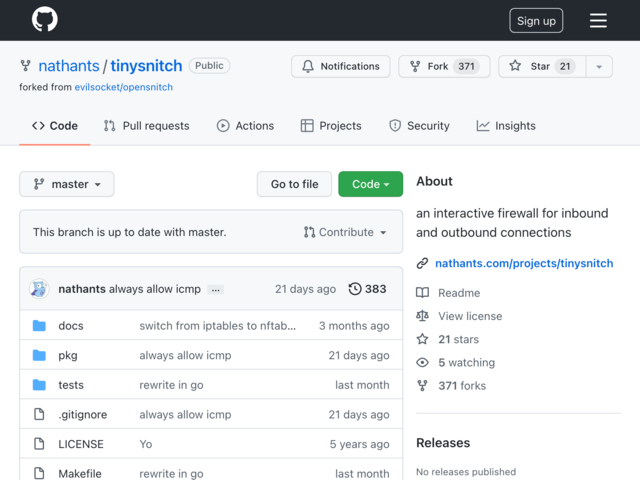Open the Releases heading link
Screen dimensions: 640x480
[x=443, y=443]
